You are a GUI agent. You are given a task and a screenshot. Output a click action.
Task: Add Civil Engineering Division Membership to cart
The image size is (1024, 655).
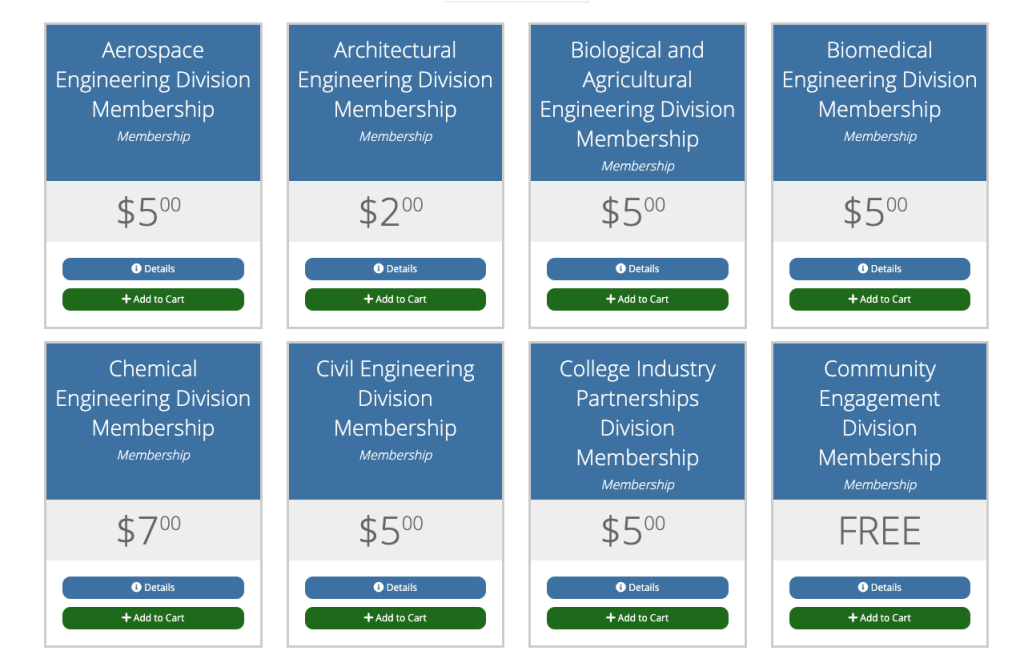click(x=395, y=618)
